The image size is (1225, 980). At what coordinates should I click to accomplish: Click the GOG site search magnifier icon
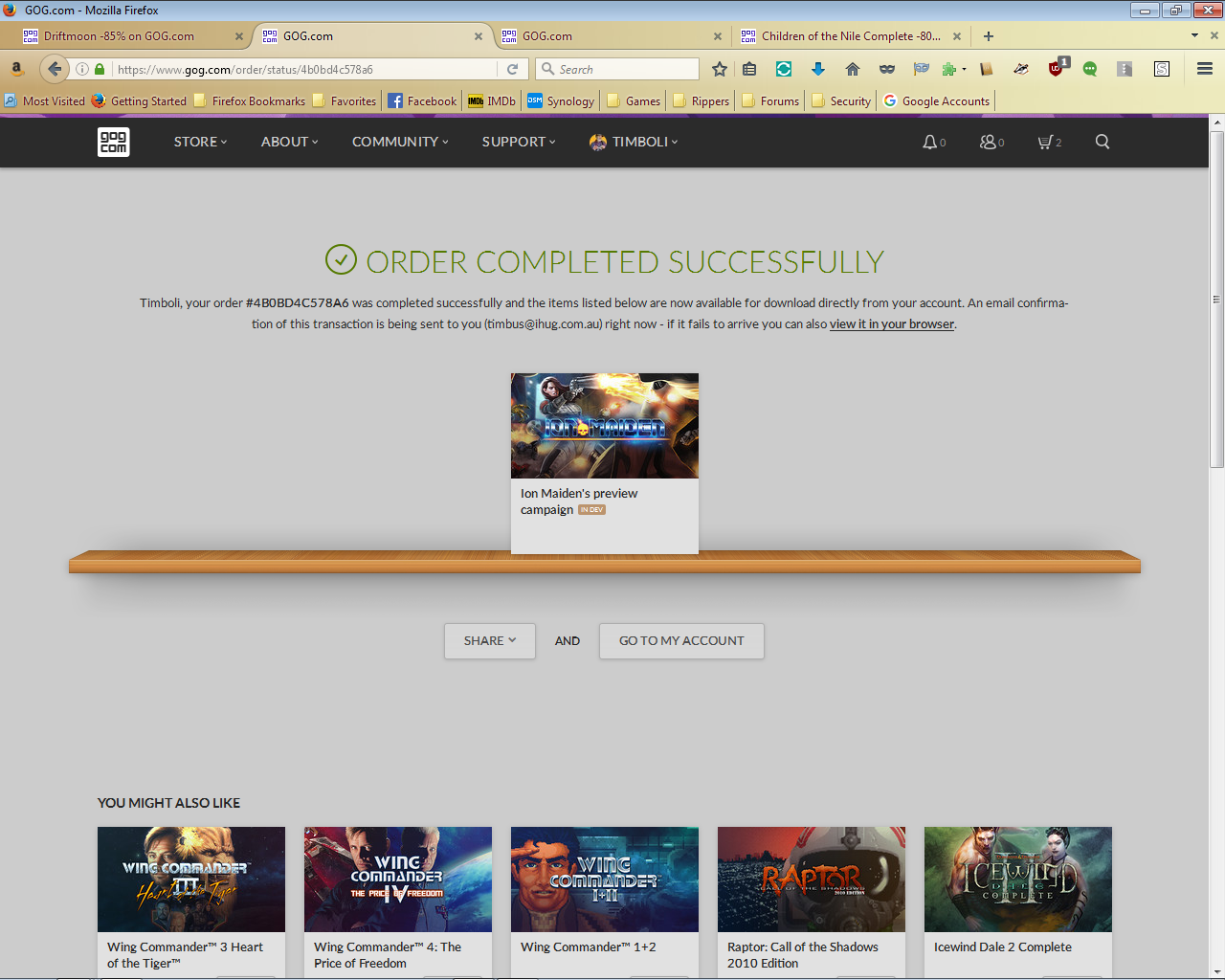[1102, 142]
